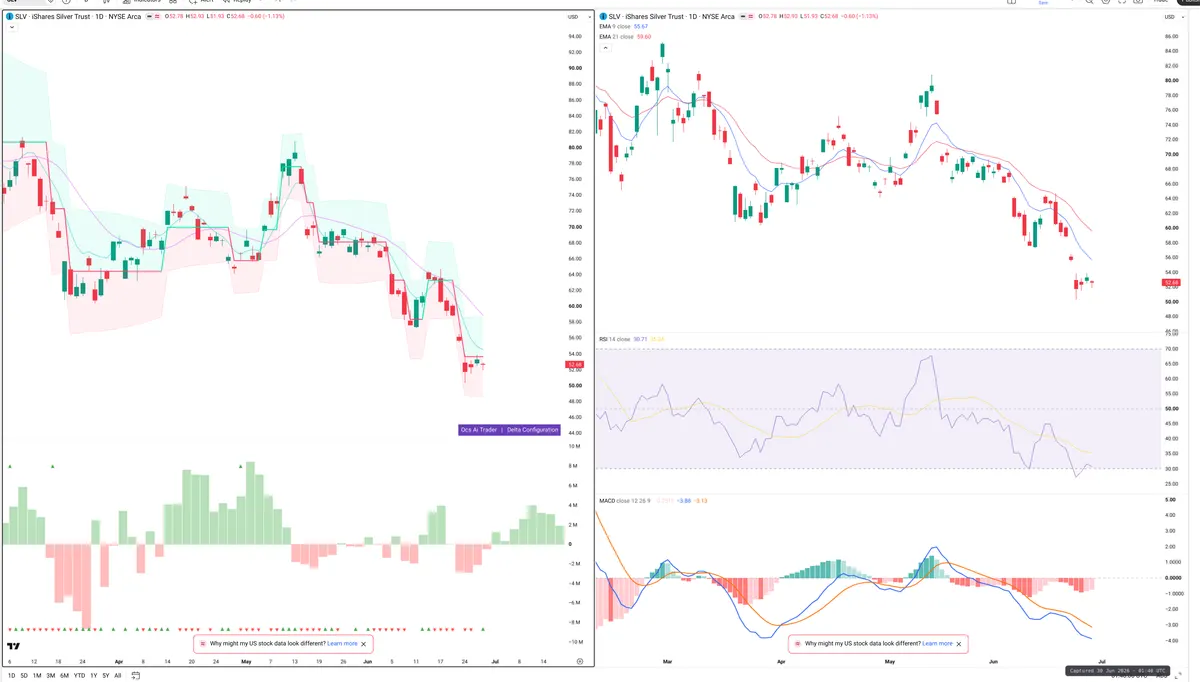
Task: Select the EMA 9 close legend entry
Action: 625,27
